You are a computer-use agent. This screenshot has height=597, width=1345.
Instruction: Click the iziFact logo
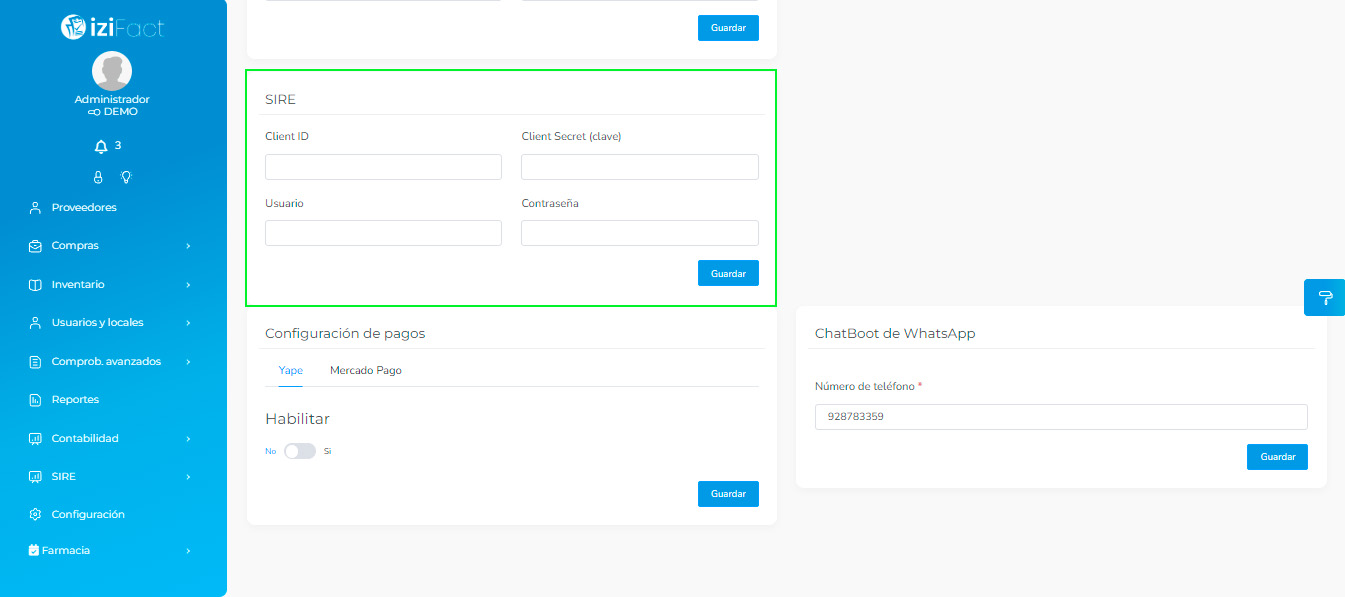click(112, 28)
